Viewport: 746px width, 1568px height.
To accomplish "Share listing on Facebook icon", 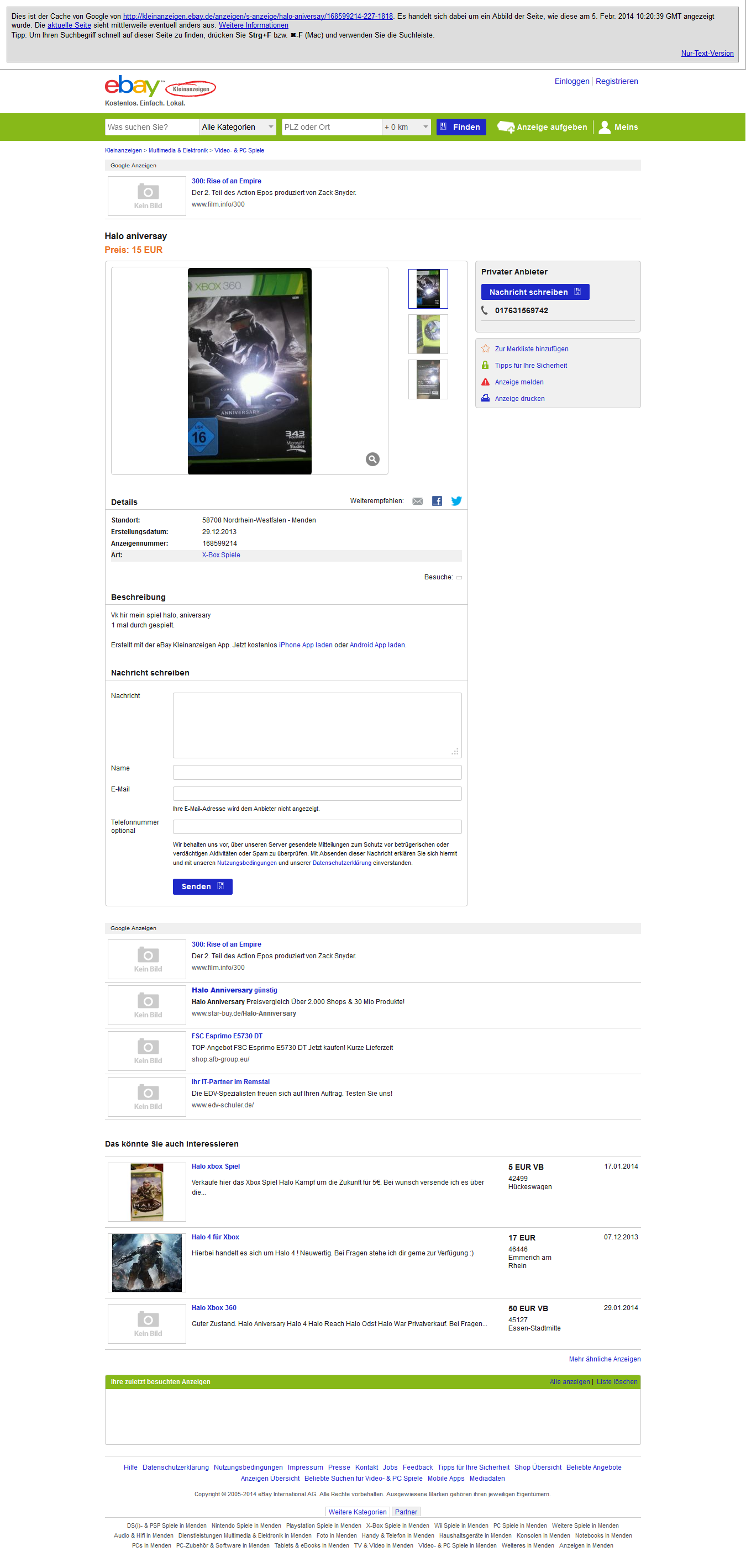I will point(437,501).
